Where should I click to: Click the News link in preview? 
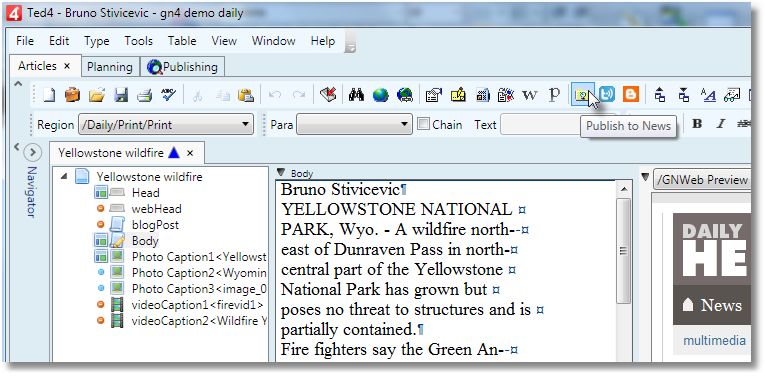click(721, 305)
